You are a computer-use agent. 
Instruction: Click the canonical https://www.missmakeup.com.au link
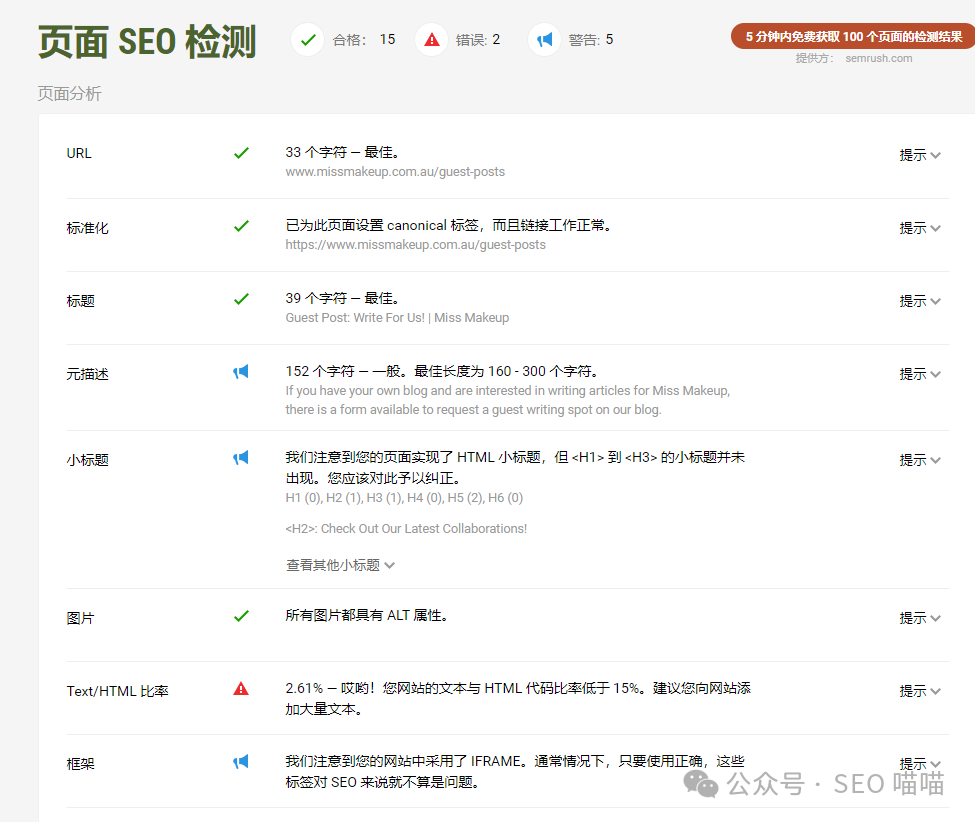(x=415, y=245)
